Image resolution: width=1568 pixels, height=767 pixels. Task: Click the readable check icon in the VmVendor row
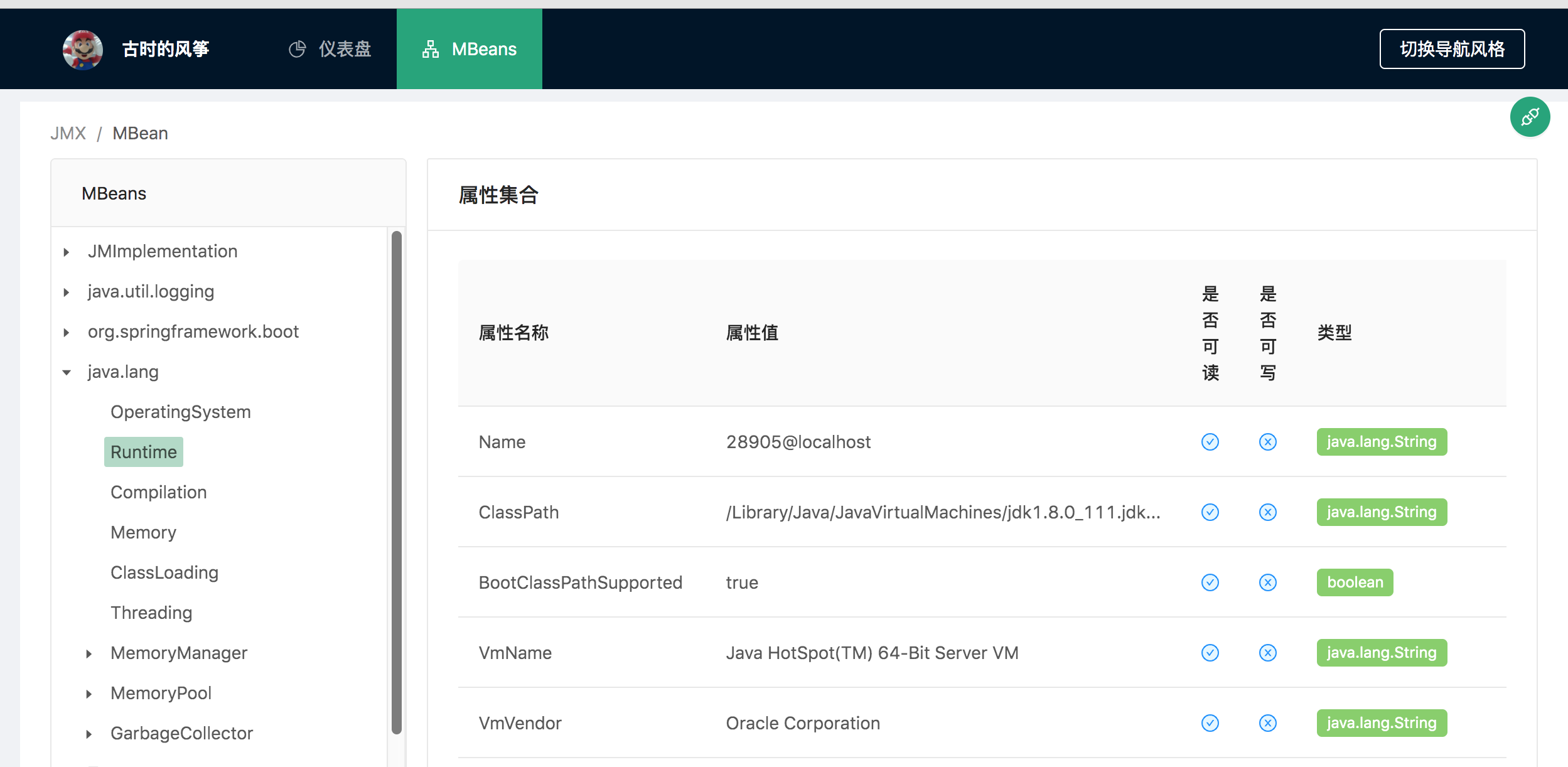[1210, 722]
